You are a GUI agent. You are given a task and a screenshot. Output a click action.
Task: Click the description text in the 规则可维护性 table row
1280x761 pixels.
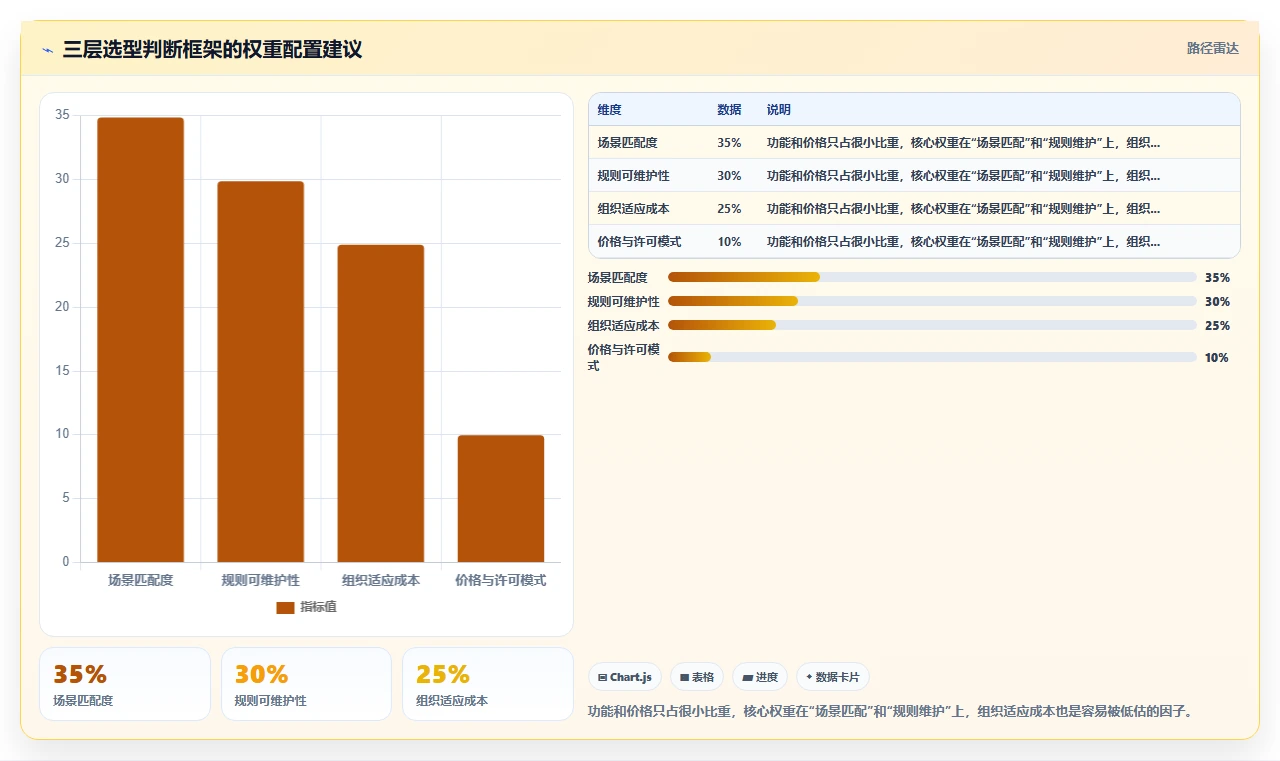963,176
